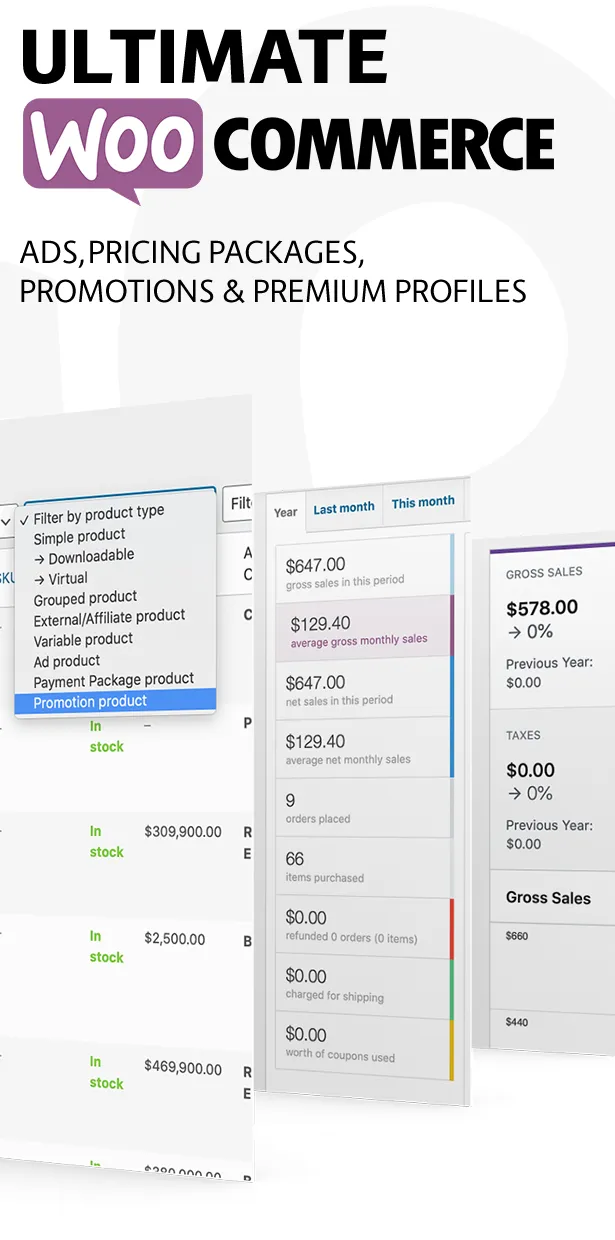Click the growth arrow under $578.00 gross sales

coord(513,631)
